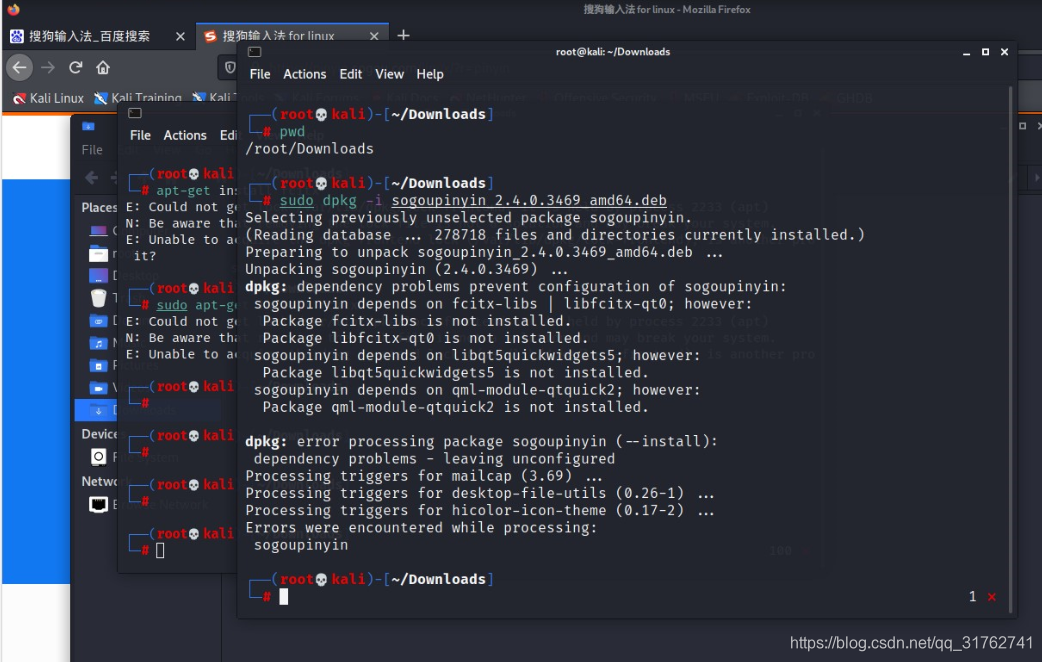This screenshot has width=1042, height=662.
Task: Open the Actions menu in front terminal
Action: (x=304, y=74)
